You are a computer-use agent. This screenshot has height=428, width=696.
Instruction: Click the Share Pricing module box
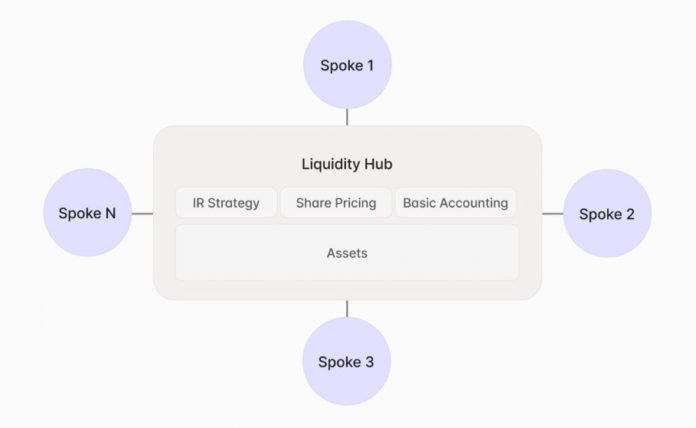tap(336, 203)
